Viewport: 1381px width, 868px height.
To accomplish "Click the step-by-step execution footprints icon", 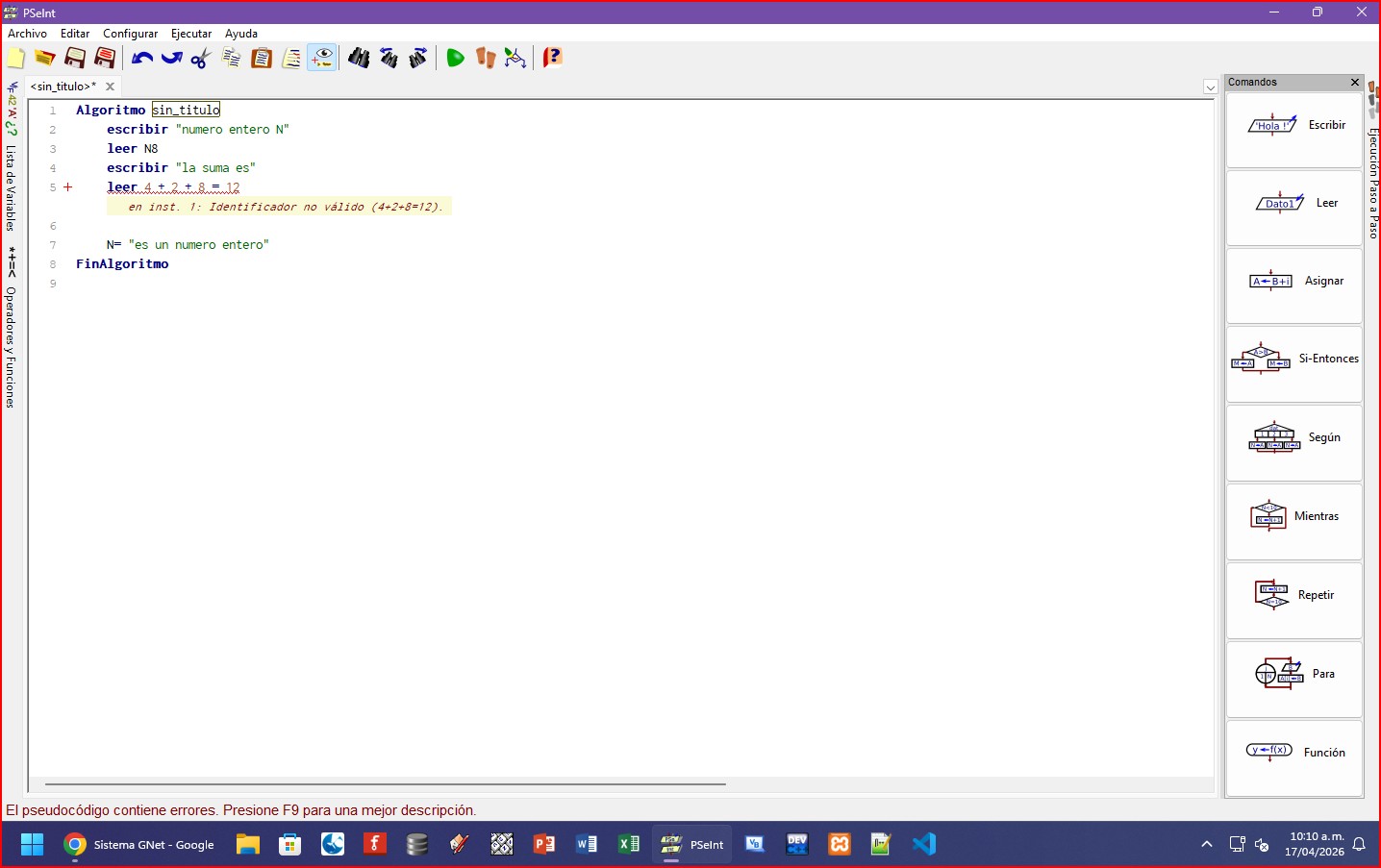I will [x=486, y=59].
